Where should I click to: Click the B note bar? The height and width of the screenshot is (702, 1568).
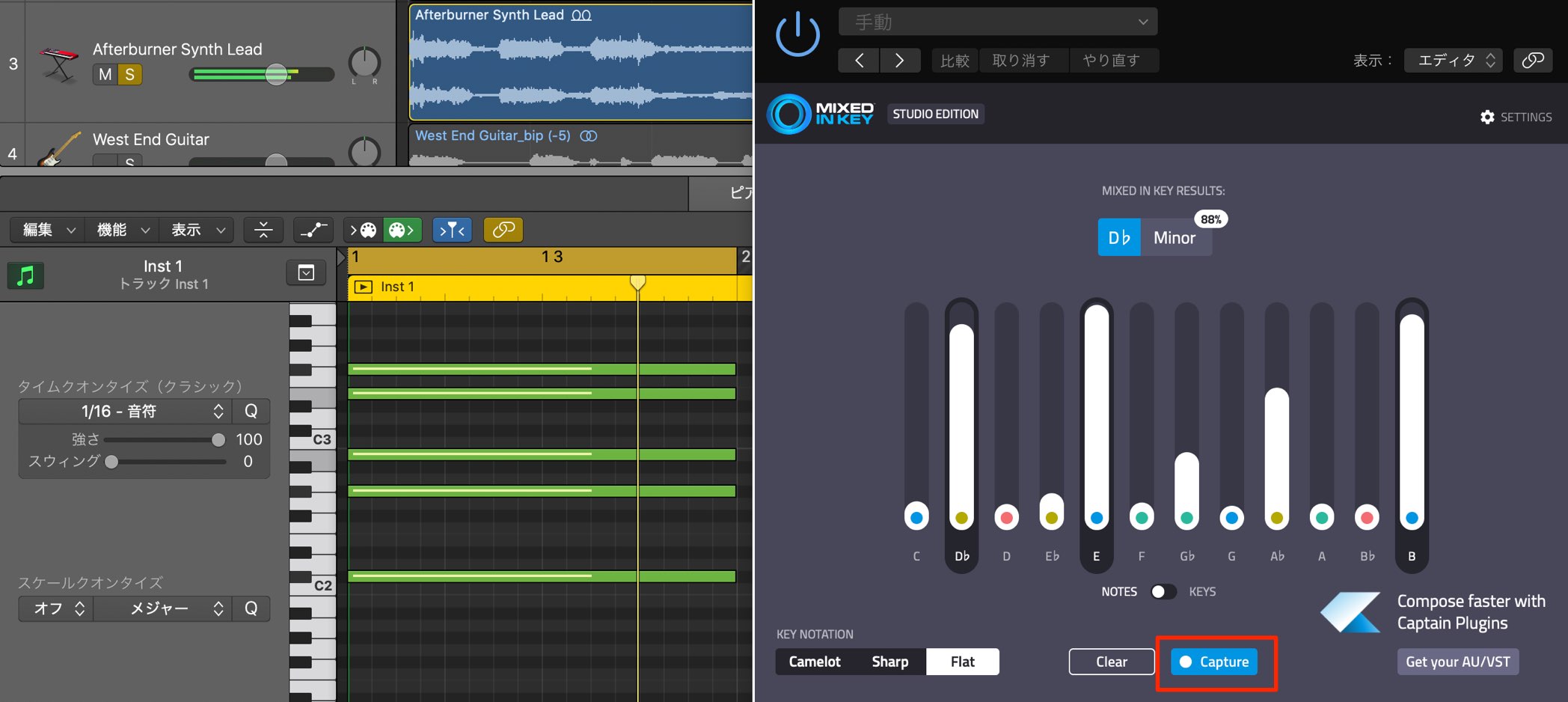[1412, 422]
